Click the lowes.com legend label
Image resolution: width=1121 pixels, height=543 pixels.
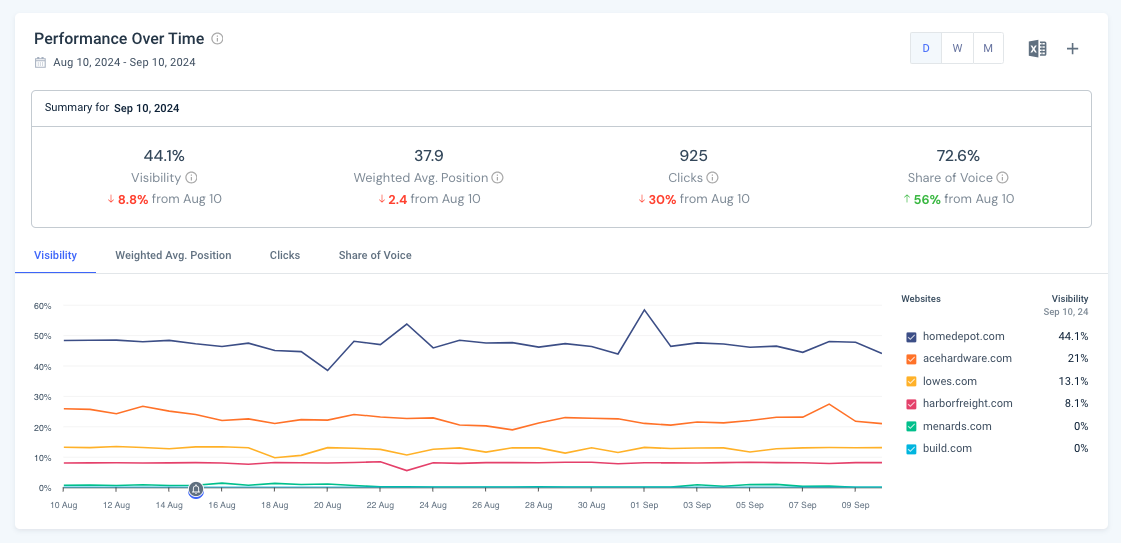949,382
